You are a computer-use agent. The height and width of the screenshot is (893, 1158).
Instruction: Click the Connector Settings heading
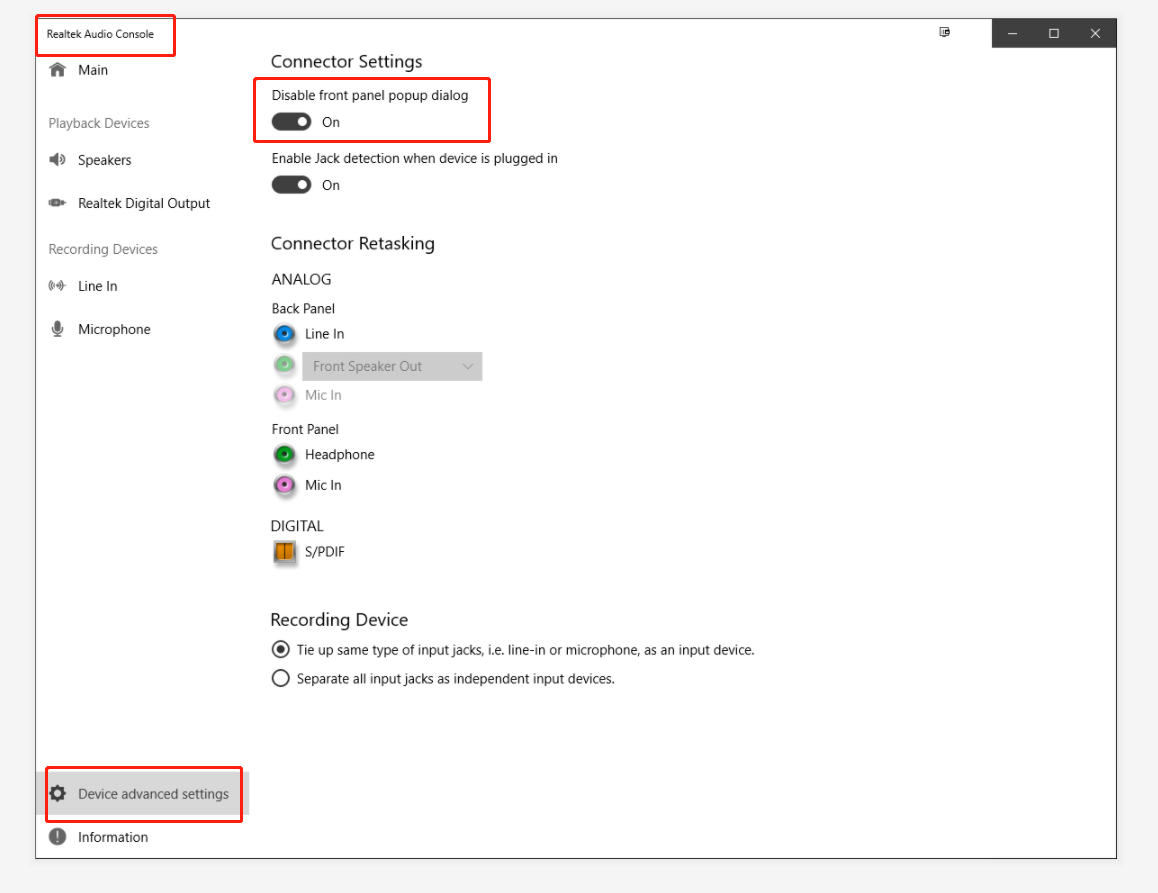[346, 61]
